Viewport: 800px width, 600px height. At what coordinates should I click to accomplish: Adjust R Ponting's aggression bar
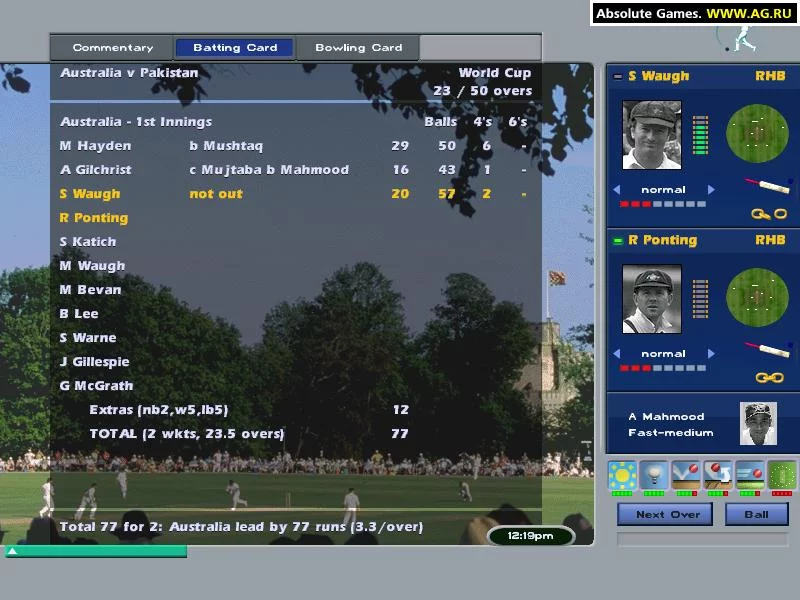tap(663, 368)
